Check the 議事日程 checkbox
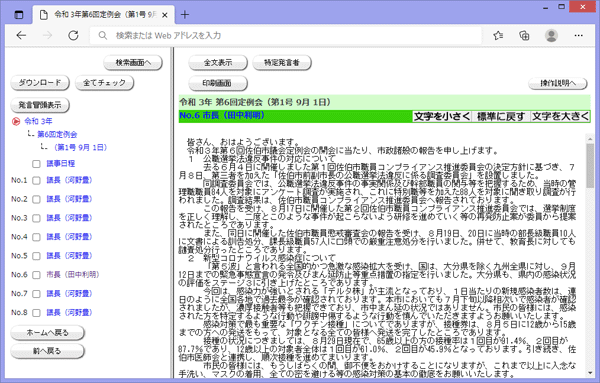The width and height of the screenshot is (600, 383). [36, 164]
